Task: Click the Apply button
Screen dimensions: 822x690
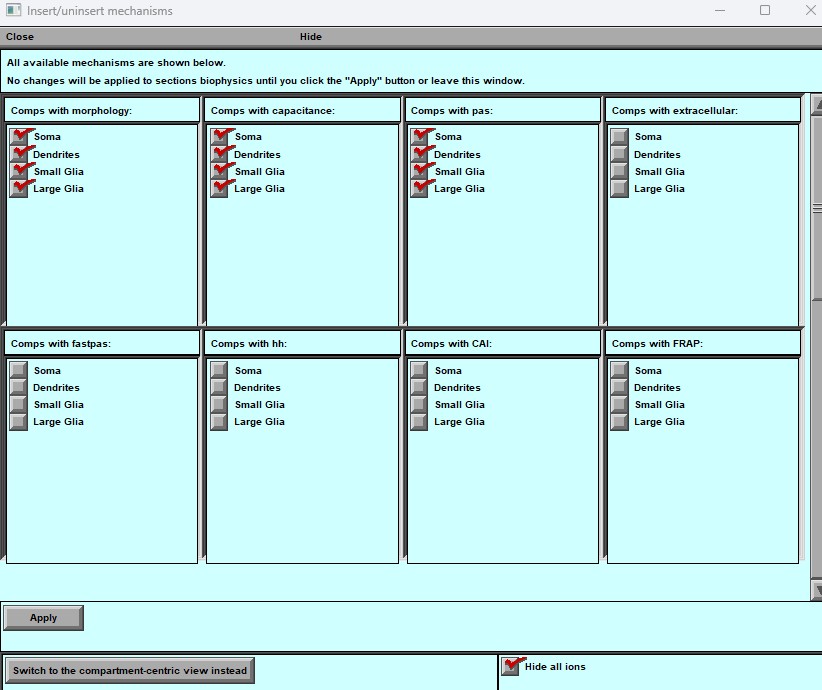Action: pos(43,618)
